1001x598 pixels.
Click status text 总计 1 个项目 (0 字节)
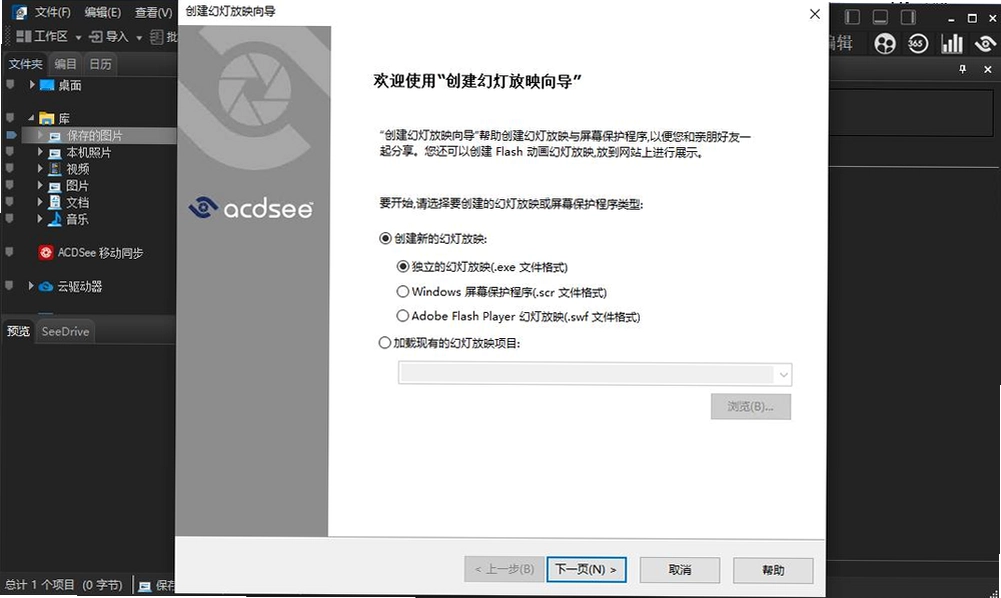(63, 585)
